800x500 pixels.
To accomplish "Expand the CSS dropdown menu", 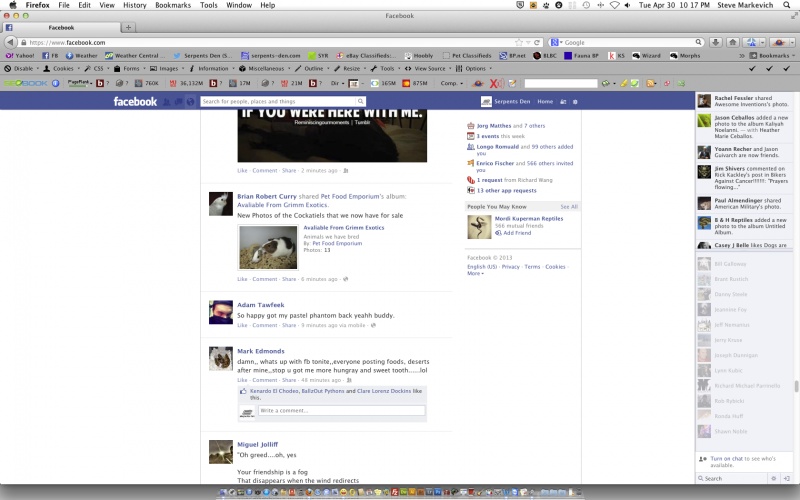I will tap(97, 68).
